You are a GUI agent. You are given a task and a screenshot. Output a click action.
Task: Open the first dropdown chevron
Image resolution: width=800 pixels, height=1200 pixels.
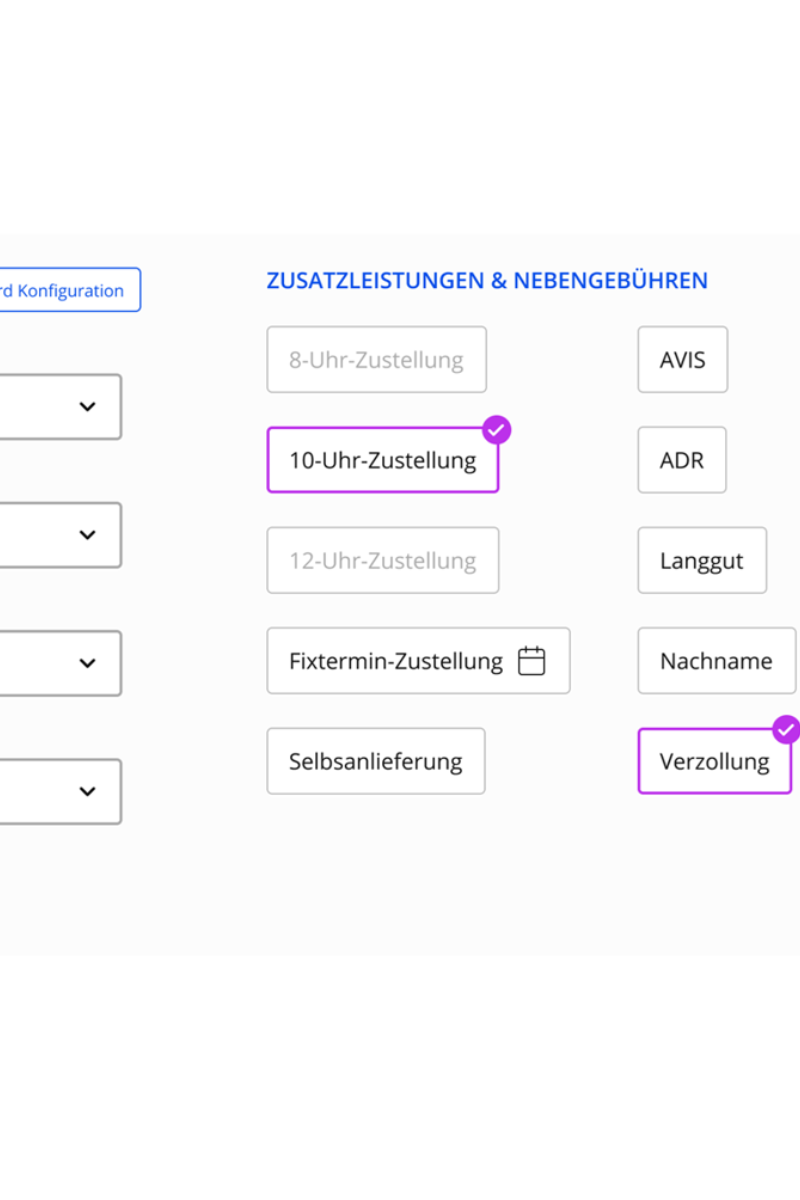coord(88,407)
